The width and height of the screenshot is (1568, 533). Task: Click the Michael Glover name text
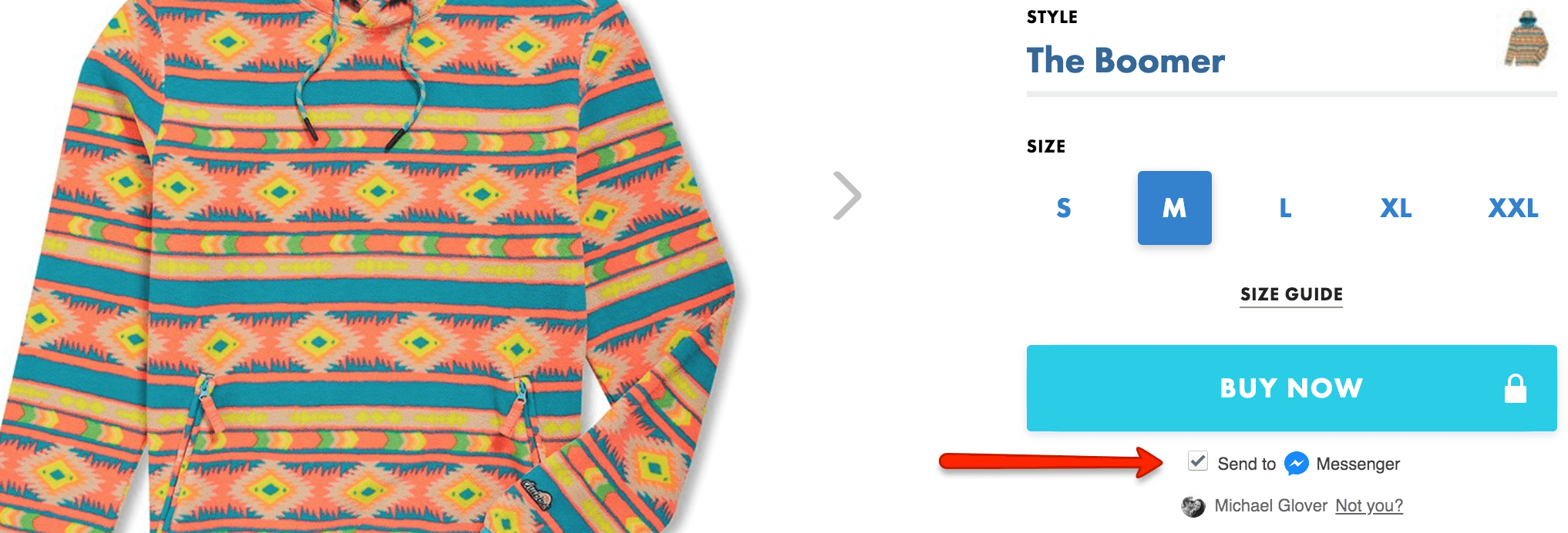(1270, 505)
